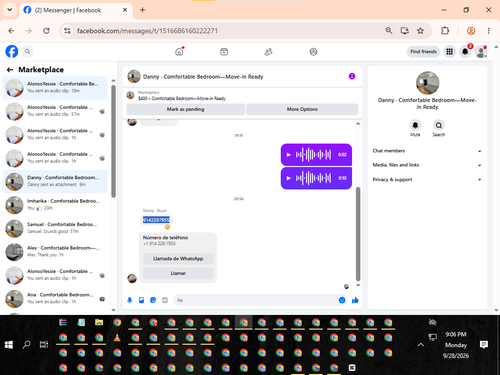The width and height of the screenshot is (500, 375).
Task: Open conversation info purple icon
Action: click(352, 76)
